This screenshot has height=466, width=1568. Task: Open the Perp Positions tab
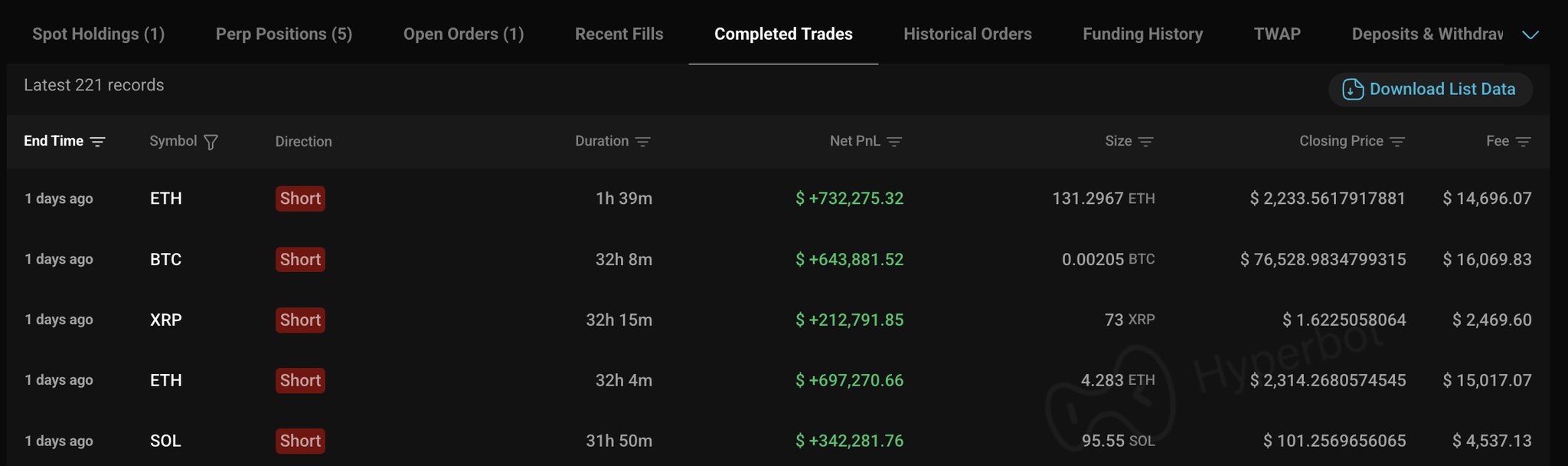[284, 34]
